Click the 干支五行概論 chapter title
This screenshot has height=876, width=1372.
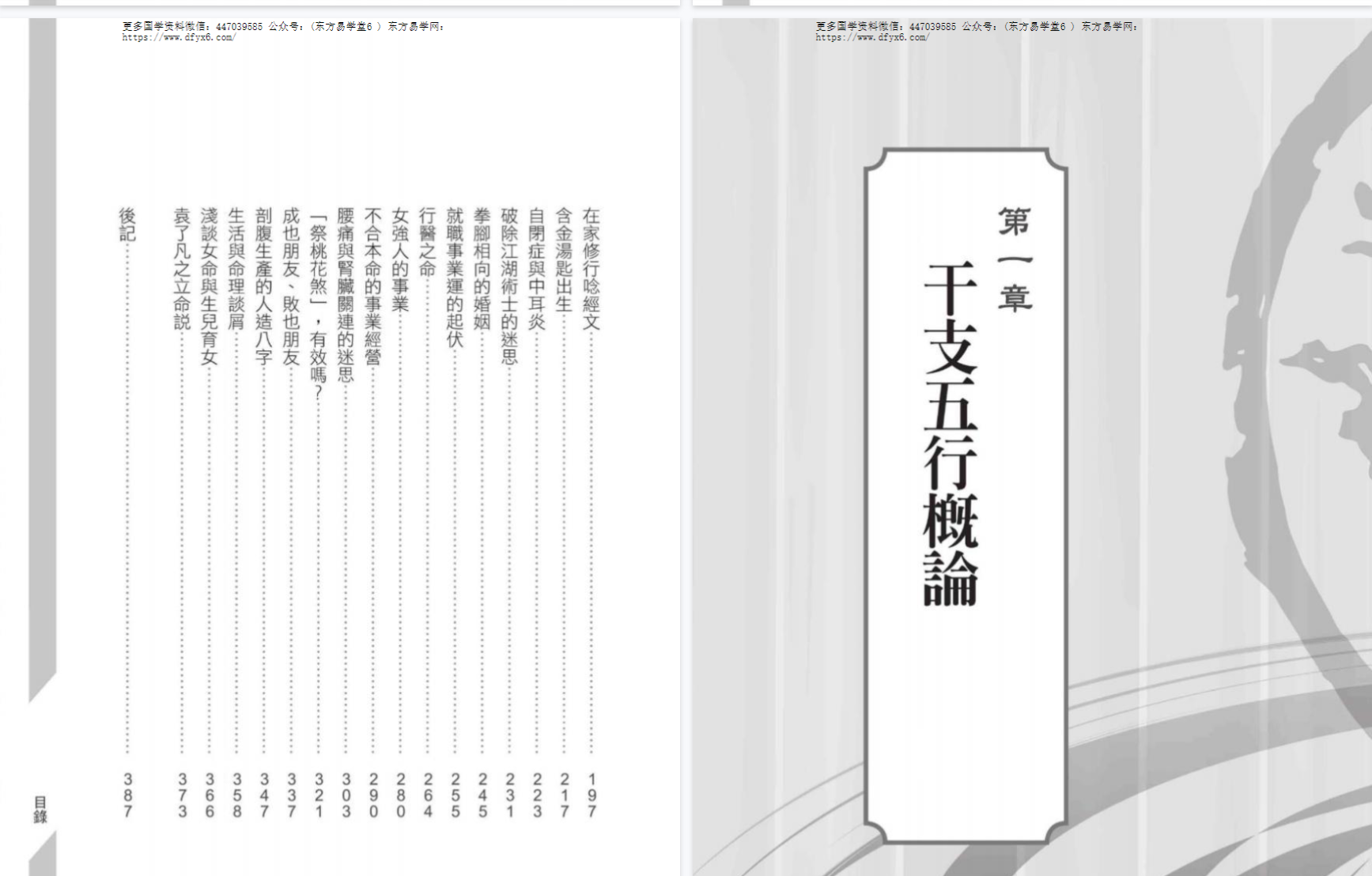click(951, 433)
